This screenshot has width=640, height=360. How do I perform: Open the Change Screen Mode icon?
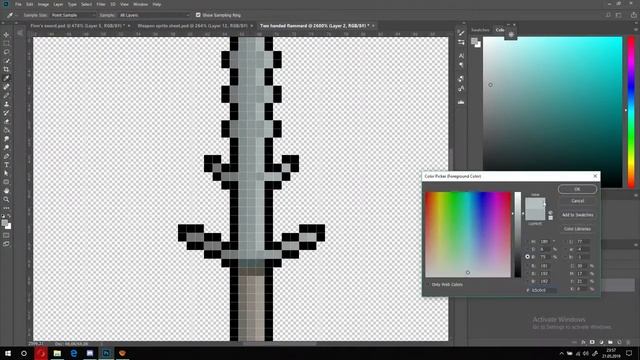click(x=6, y=244)
